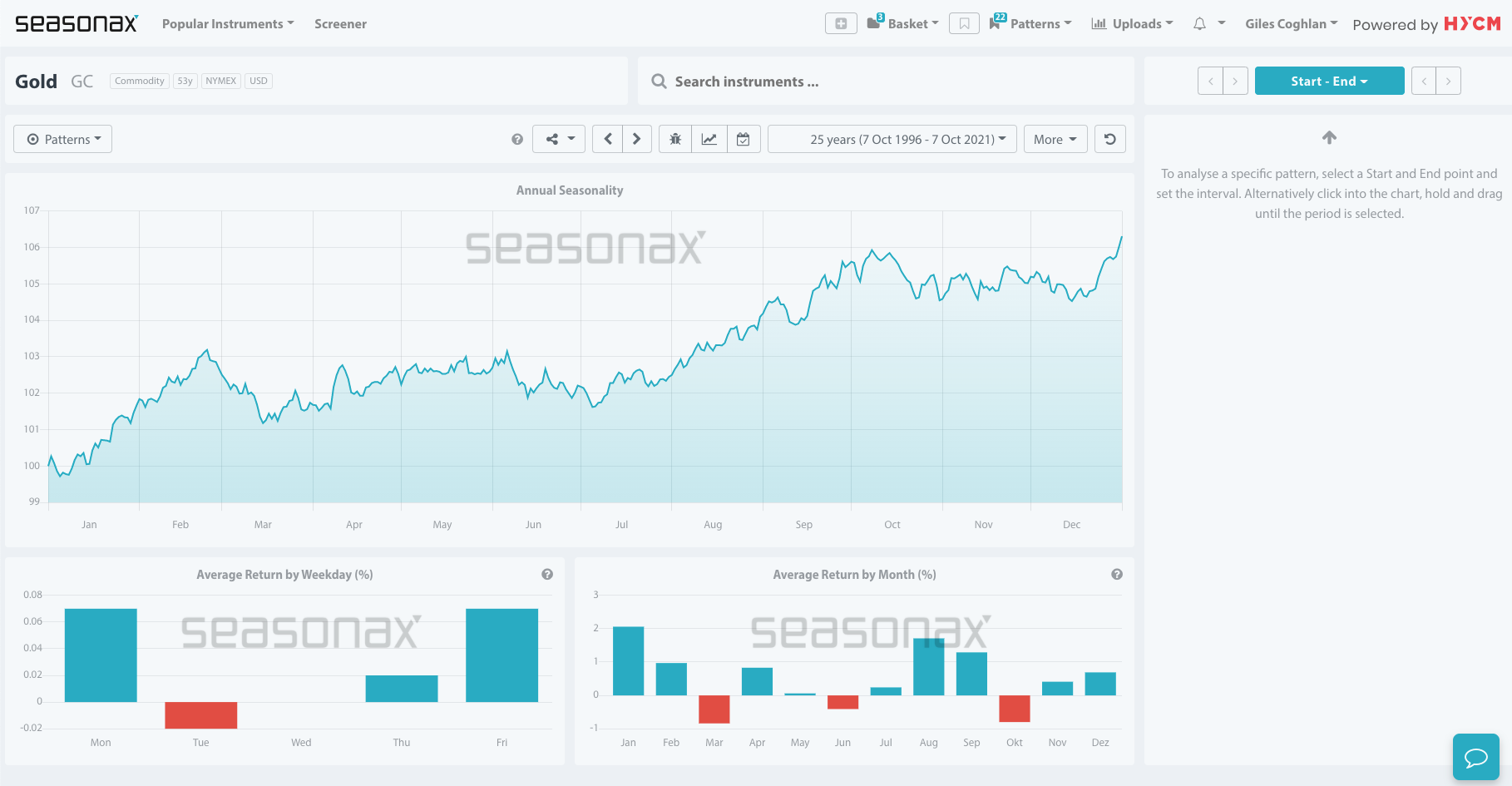This screenshot has height=786, width=1512.
Task: Click the Commodity tag
Action: (x=140, y=81)
